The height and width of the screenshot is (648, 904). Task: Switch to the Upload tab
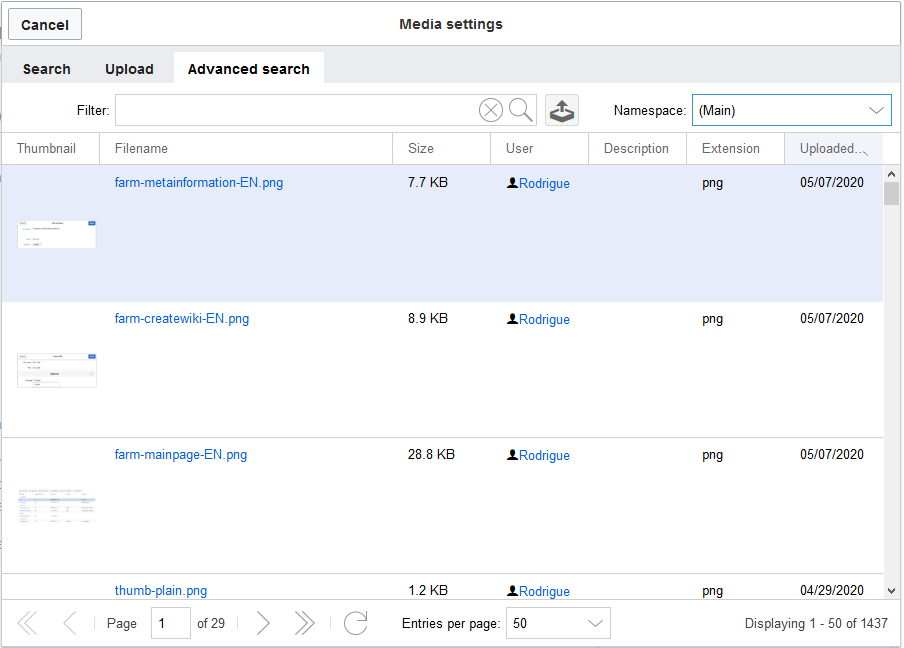tap(129, 69)
